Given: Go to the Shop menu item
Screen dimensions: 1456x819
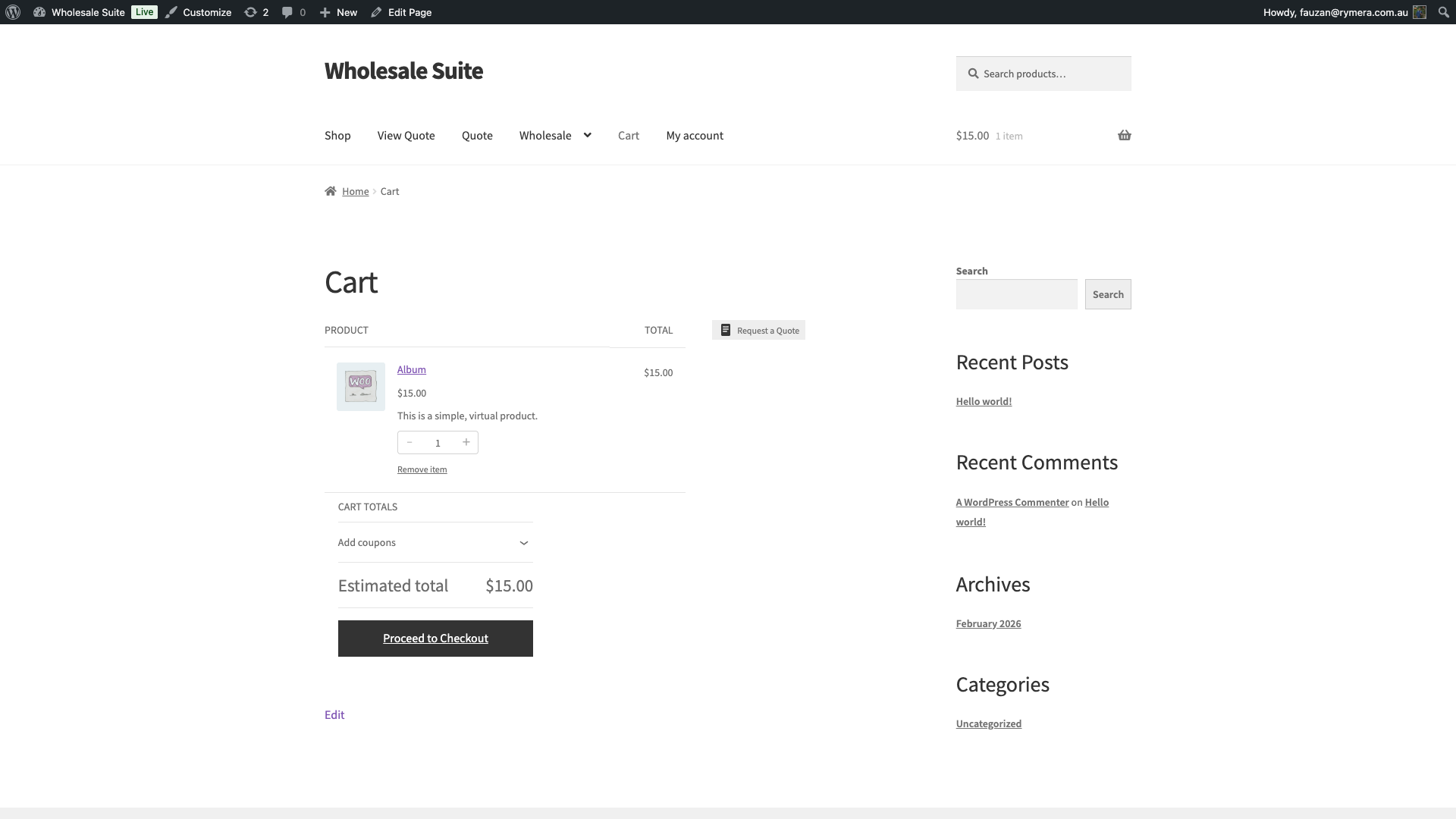Looking at the screenshot, I should (x=337, y=136).
